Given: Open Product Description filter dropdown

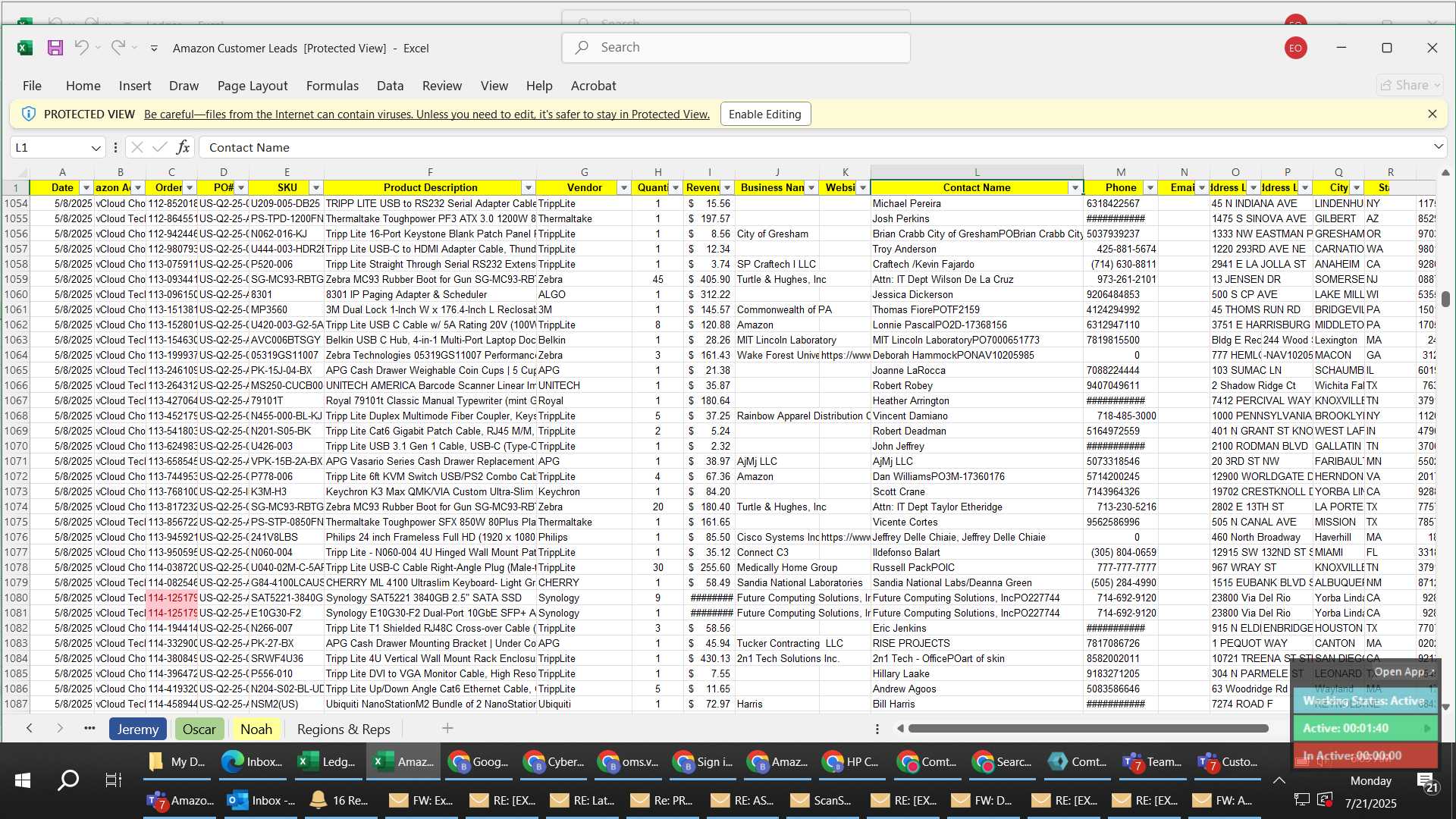Looking at the screenshot, I should pos(528,188).
